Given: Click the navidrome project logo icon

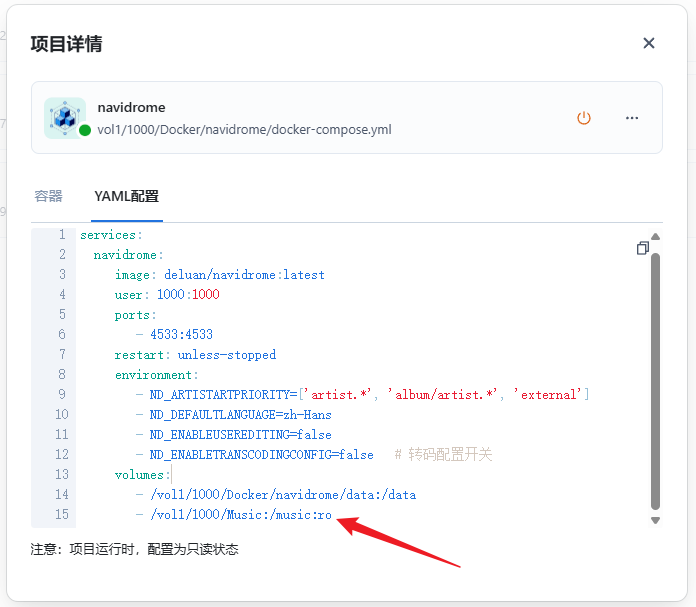Looking at the screenshot, I should click(x=65, y=117).
